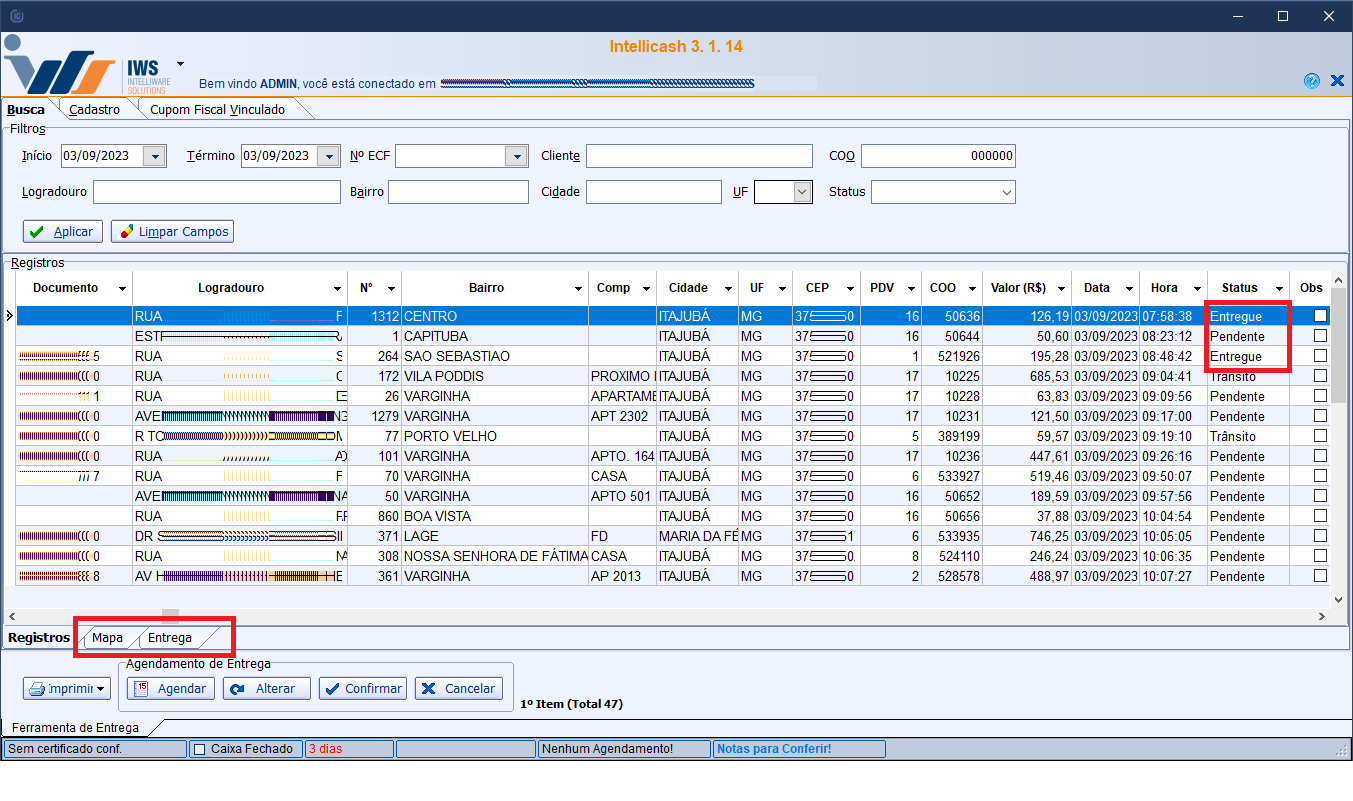Switch to the Mapa tab
Image resolution: width=1353 pixels, height=801 pixels.
[x=107, y=638]
